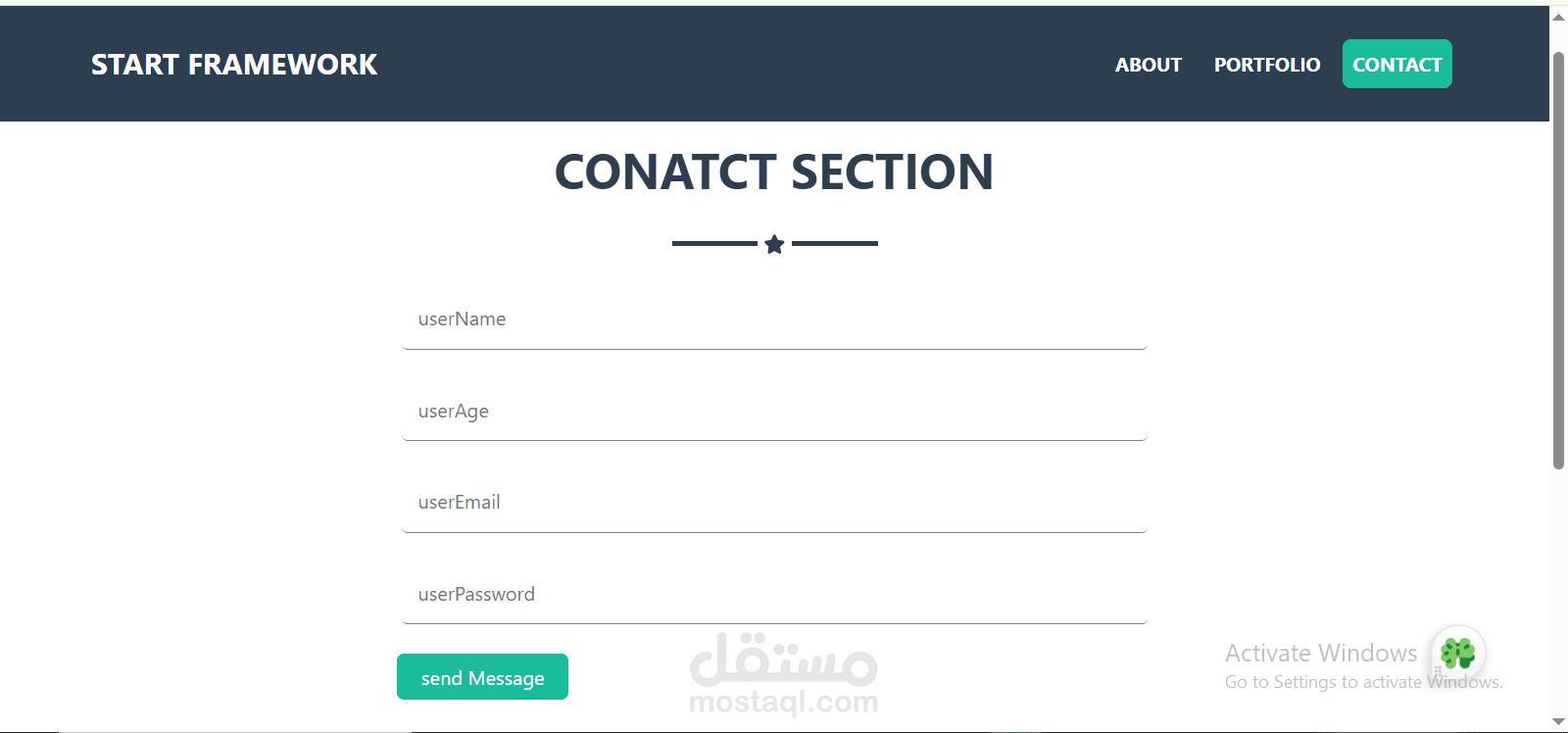Viewport: 1568px width, 733px height.
Task: Click the vertical scrollbar thumb
Action: click(x=1558, y=260)
